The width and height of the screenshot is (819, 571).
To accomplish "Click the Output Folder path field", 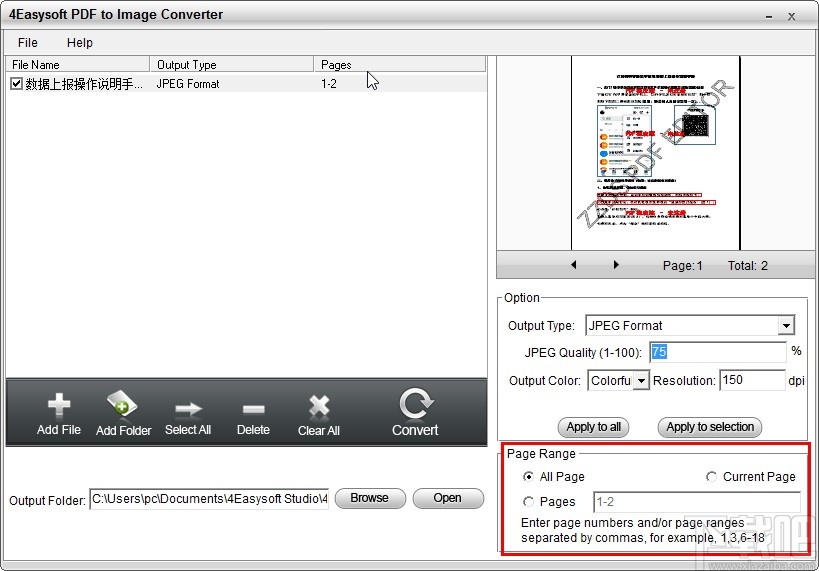I will point(209,499).
